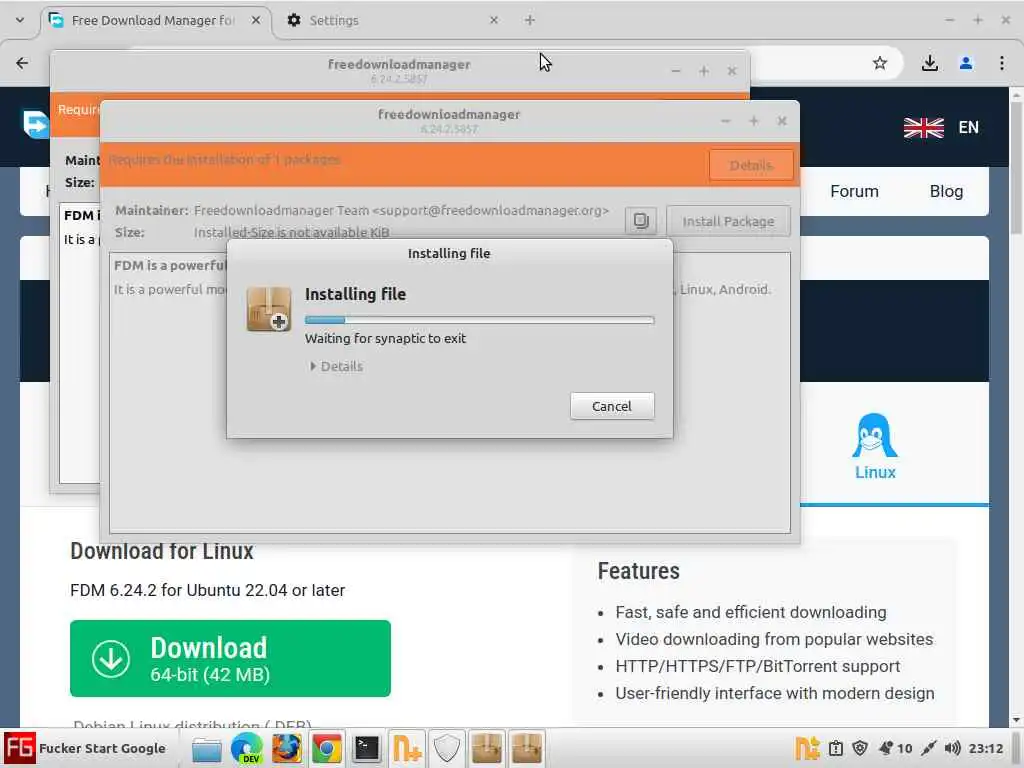Launch Firefox from the taskbar

[x=287, y=748]
